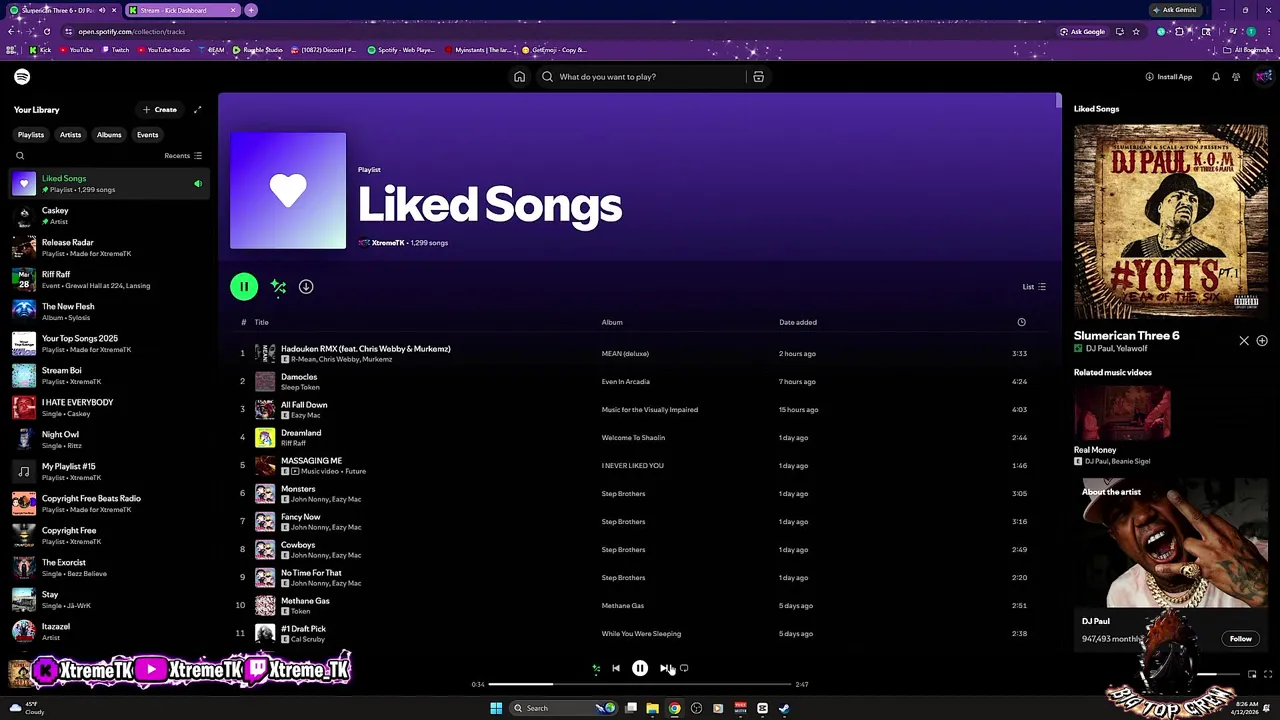Click the Spotify logo
Viewport: 1280px width, 720px height.
(22, 77)
